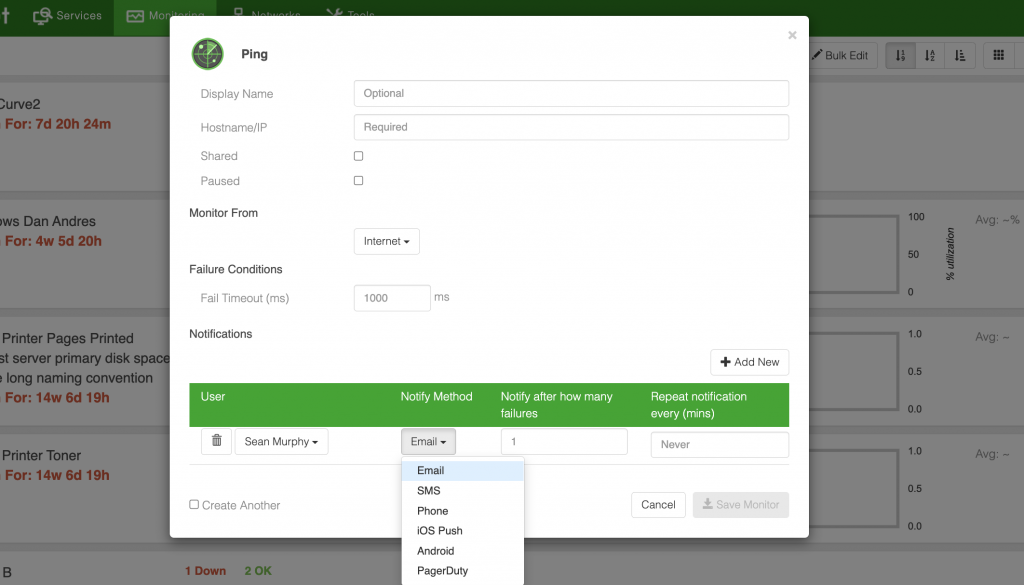Select PagerDuty from the notification list

click(x=444, y=571)
